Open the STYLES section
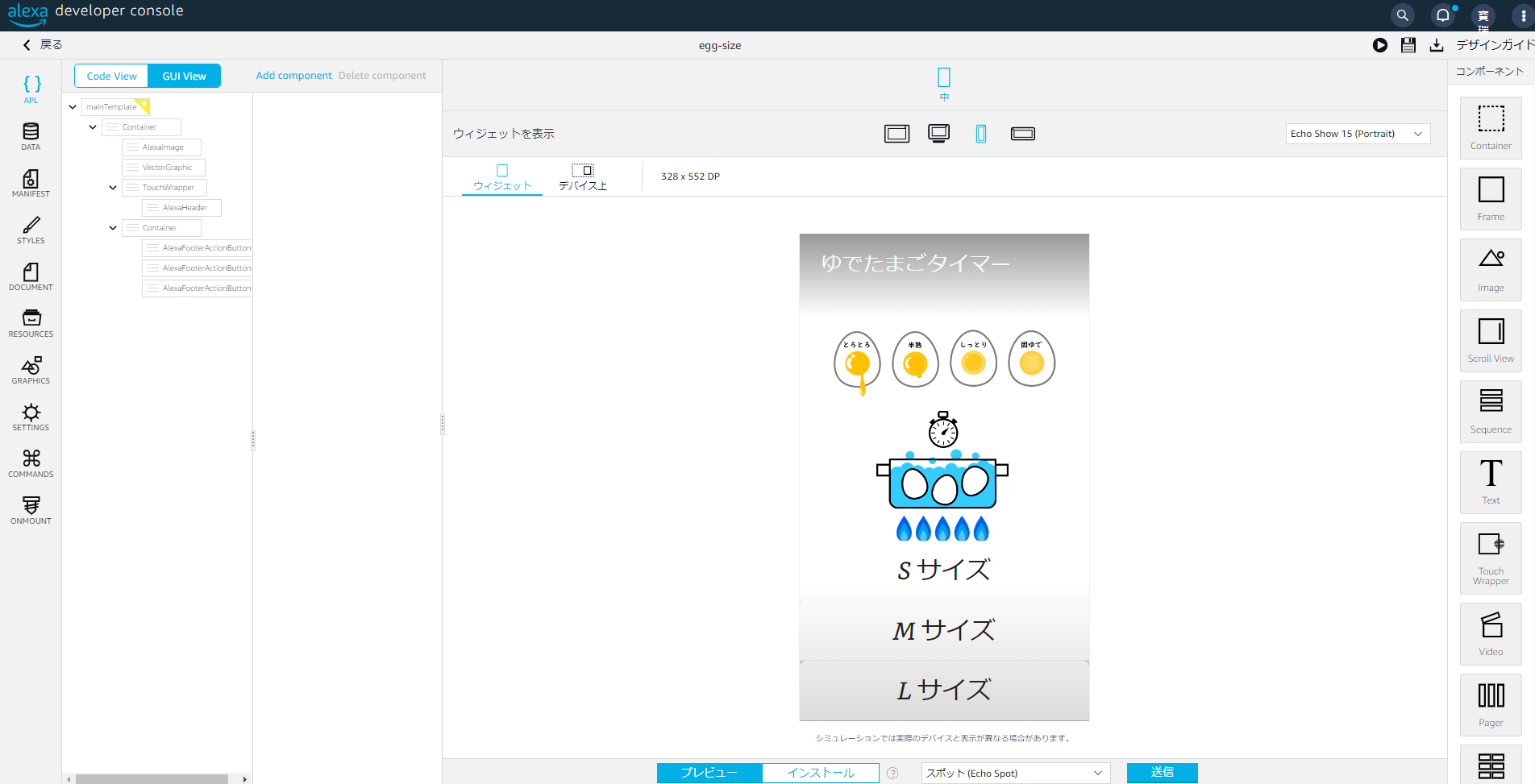1535x784 pixels. pos(31,230)
